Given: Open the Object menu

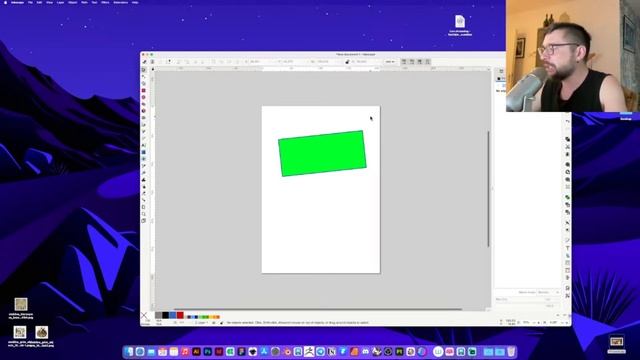Looking at the screenshot, I should click(73, 2).
